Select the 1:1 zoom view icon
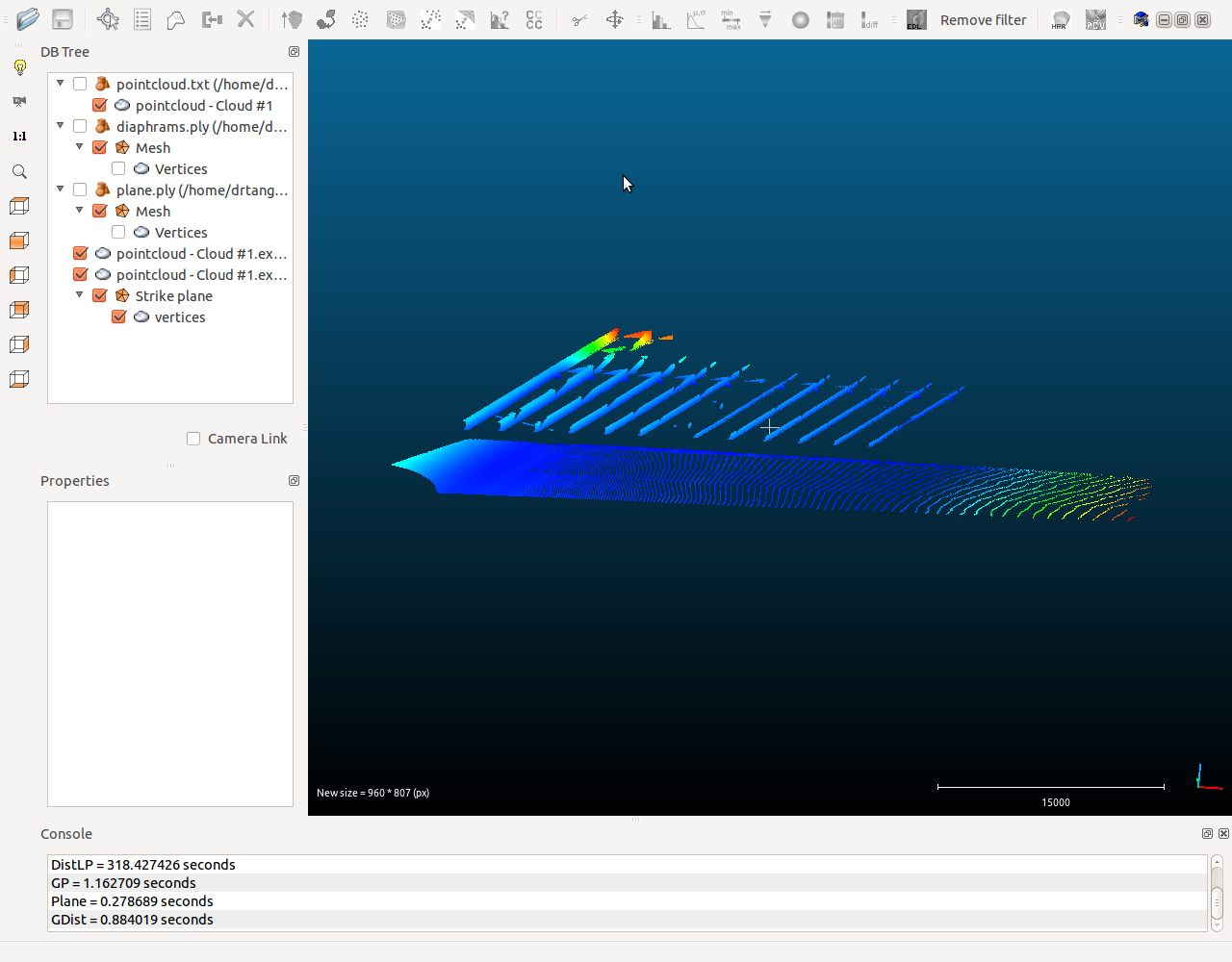This screenshot has height=962, width=1232. click(x=18, y=136)
